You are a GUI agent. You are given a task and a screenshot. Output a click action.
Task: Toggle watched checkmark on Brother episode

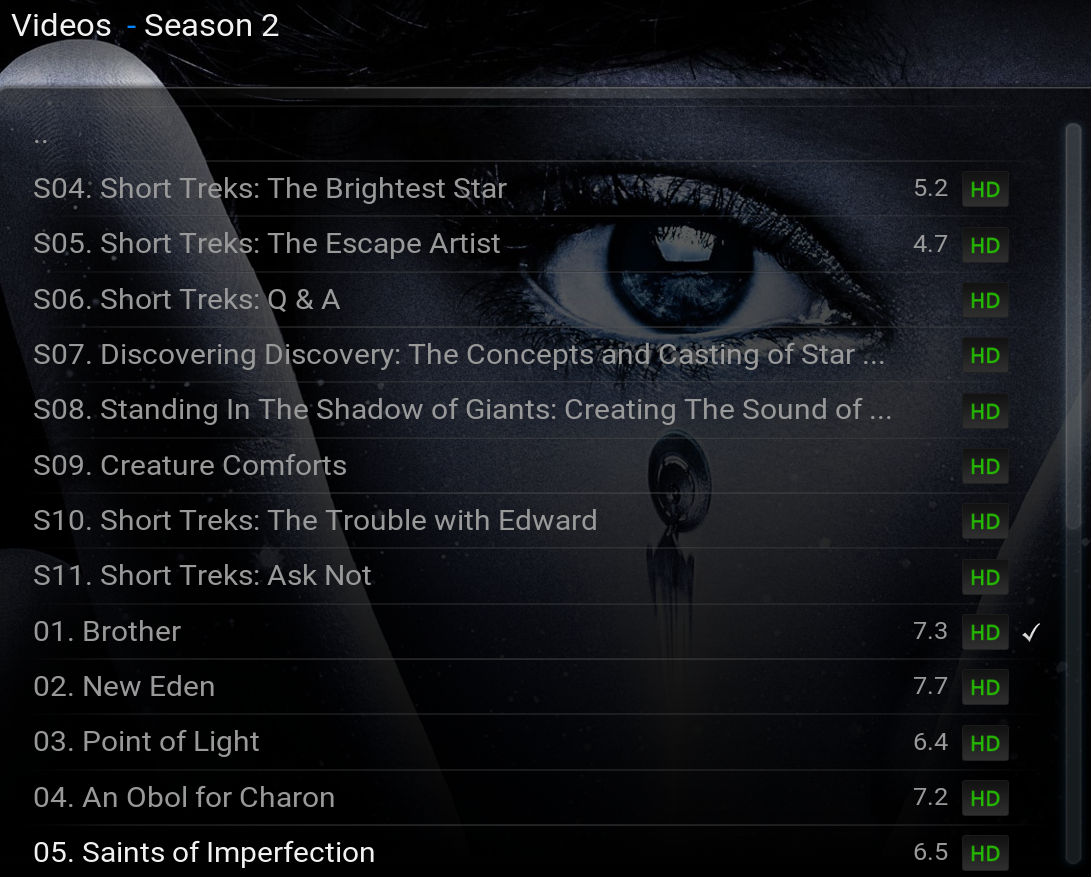pyautogui.click(x=1031, y=632)
